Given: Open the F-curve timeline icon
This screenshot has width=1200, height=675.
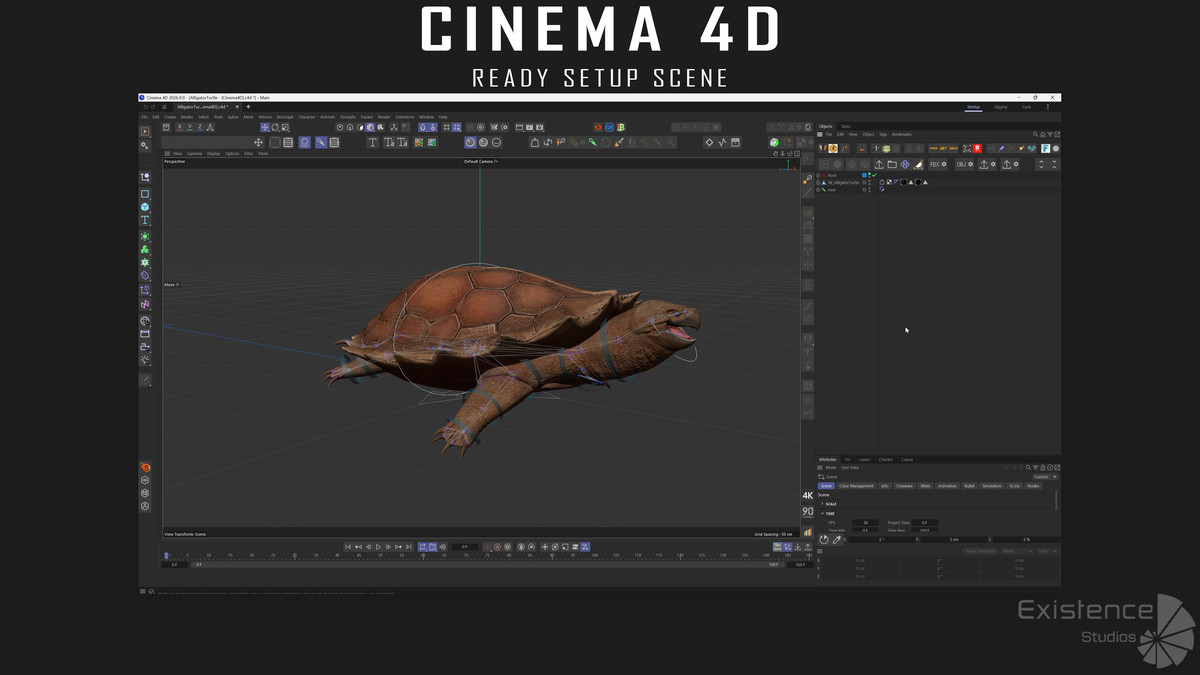Looking at the screenshot, I should point(722,142).
